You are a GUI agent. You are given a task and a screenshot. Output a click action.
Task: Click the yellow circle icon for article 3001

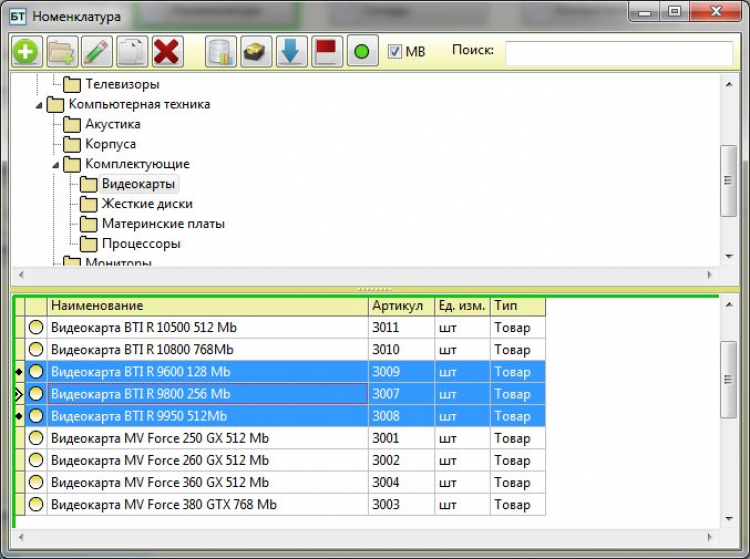tap(36, 438)
